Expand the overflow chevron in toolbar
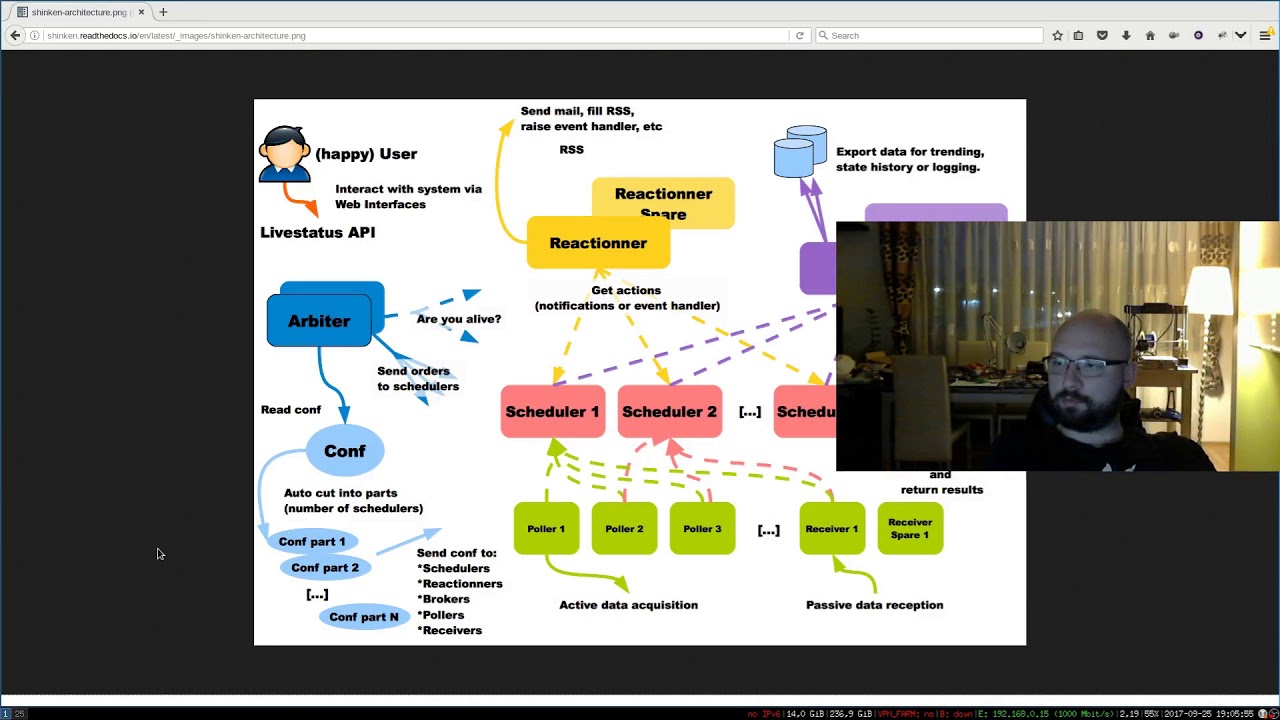1280x720 pixels. (1241, 35)
